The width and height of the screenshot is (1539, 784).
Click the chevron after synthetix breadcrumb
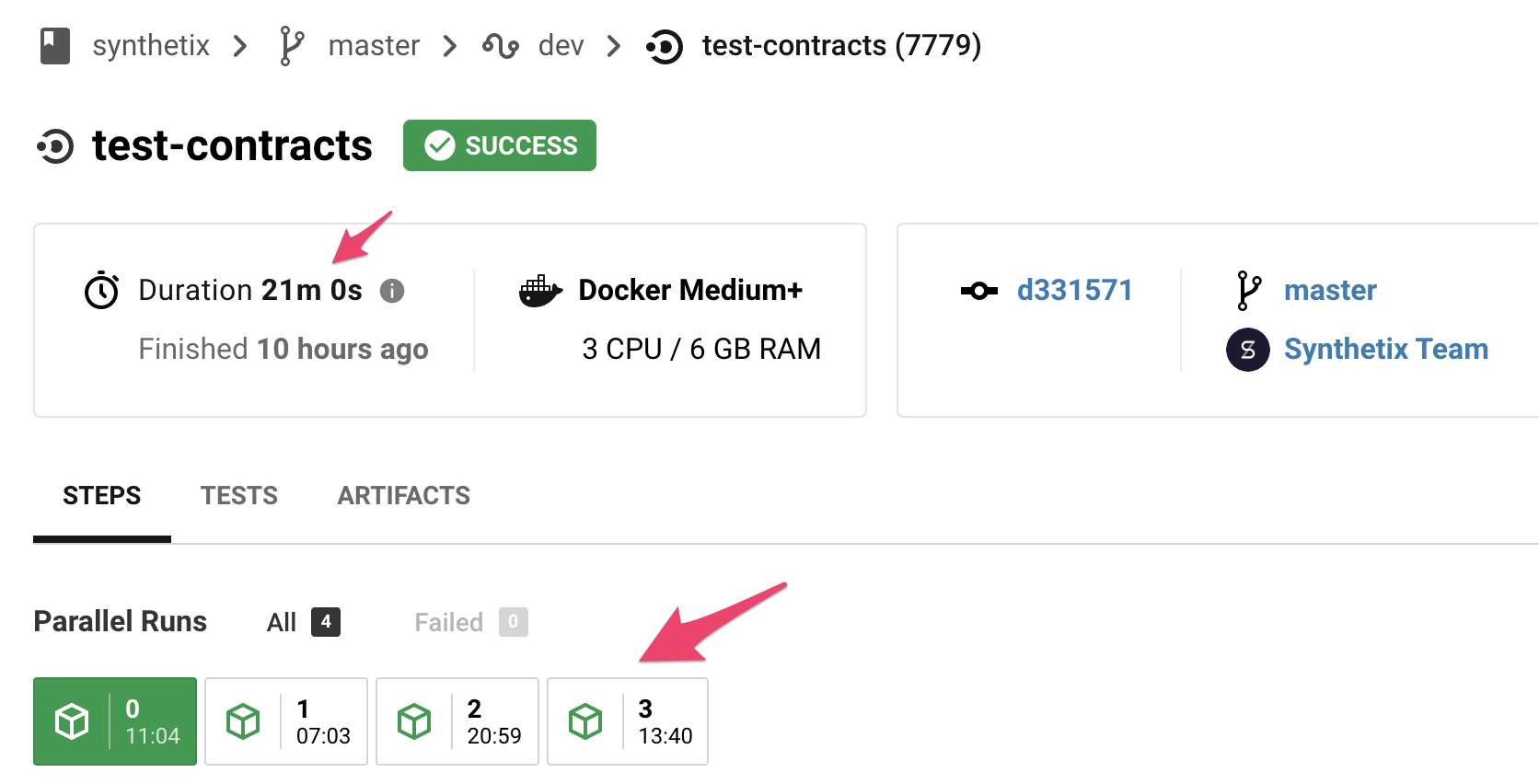[240, 46]
